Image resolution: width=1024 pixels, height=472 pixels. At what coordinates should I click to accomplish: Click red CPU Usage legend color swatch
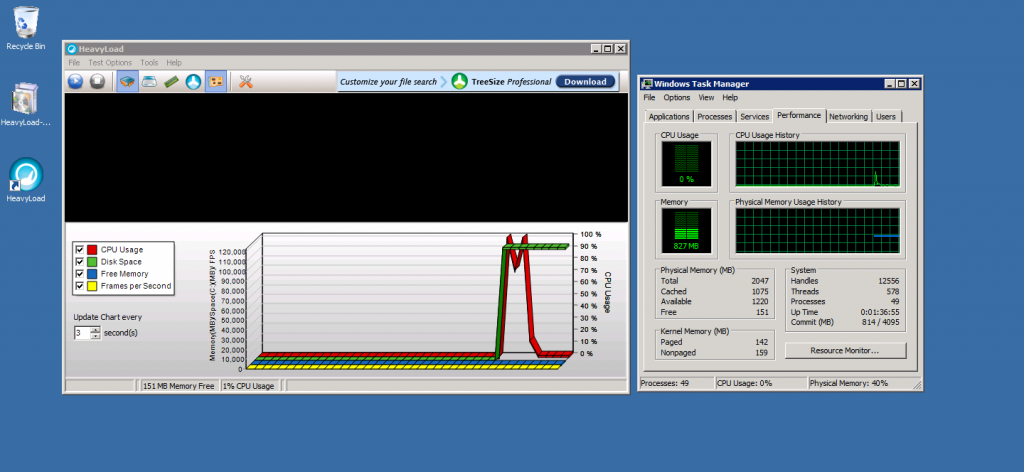click(x=92, y=249)
